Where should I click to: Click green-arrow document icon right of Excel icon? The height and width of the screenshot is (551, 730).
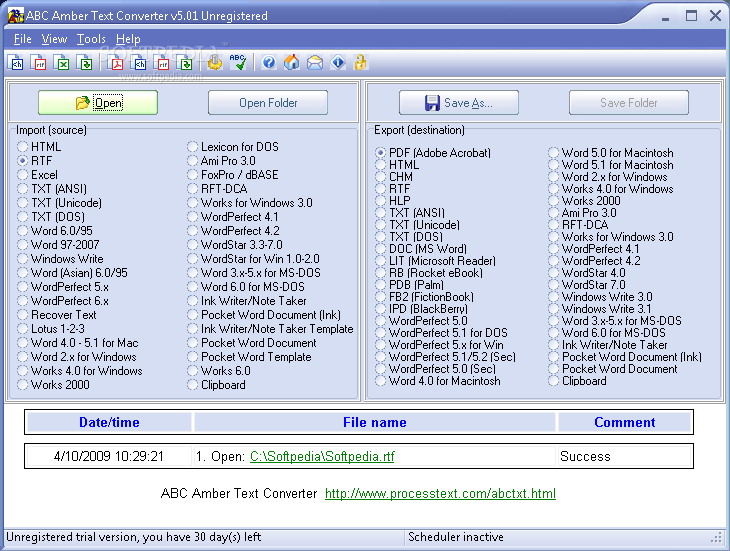coord(85,62)
